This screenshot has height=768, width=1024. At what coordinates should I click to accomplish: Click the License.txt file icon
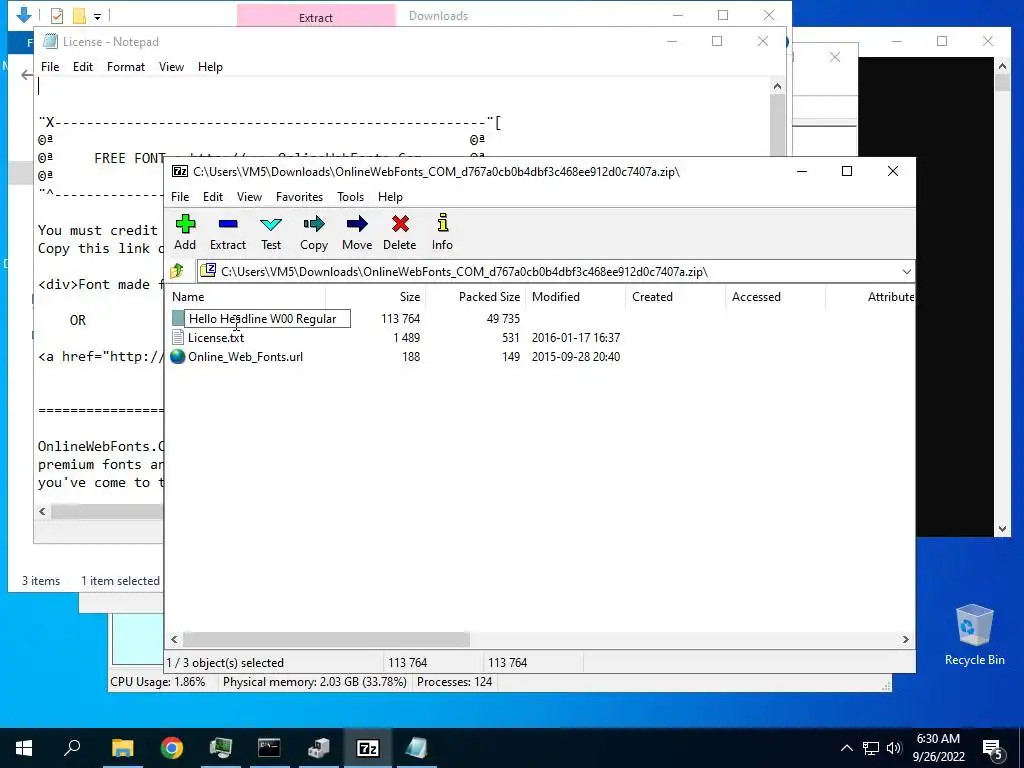178,338
